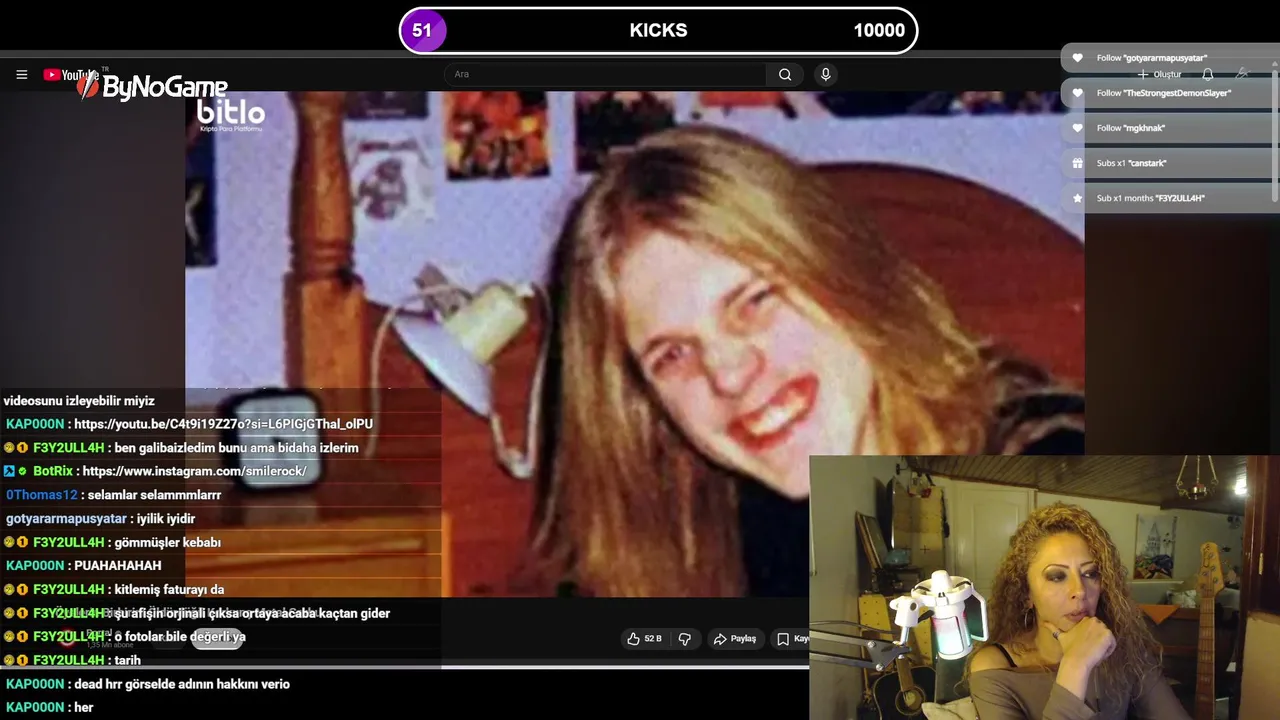The image size is (1280, 720).
Task: Open the account avatar at top right
Action: 1242,74
